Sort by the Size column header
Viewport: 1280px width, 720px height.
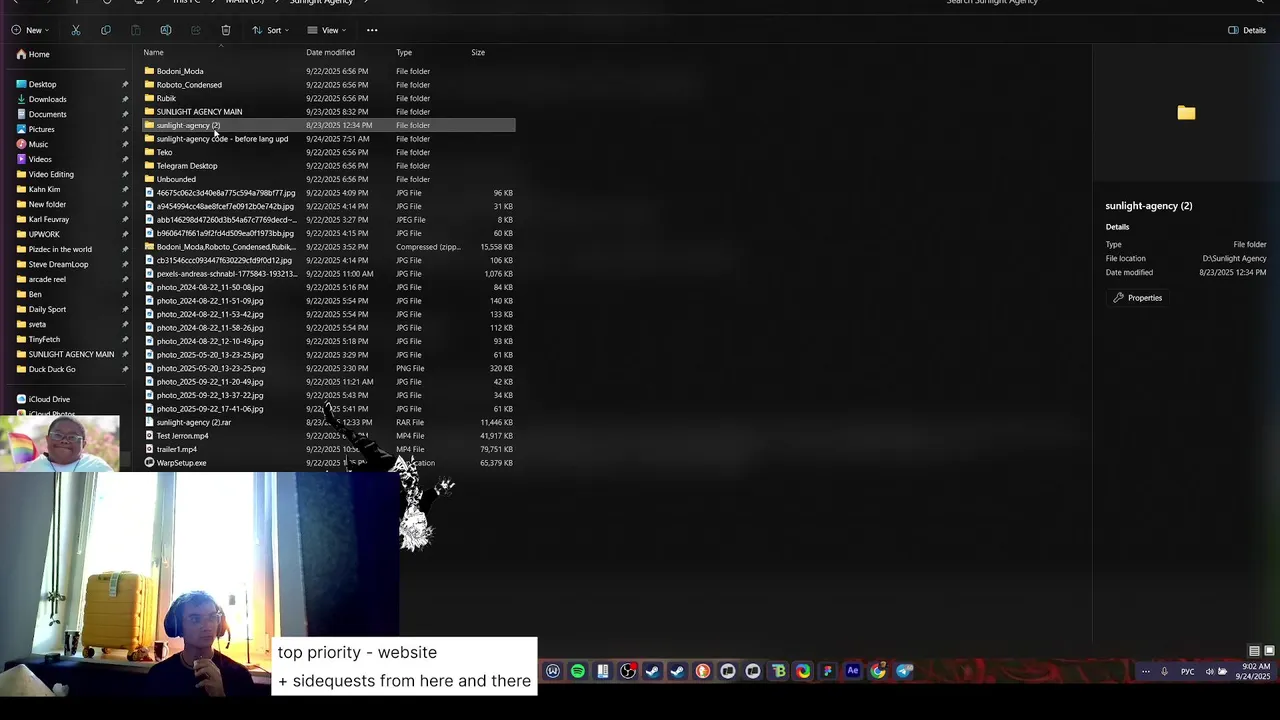(x=478, y=52)
